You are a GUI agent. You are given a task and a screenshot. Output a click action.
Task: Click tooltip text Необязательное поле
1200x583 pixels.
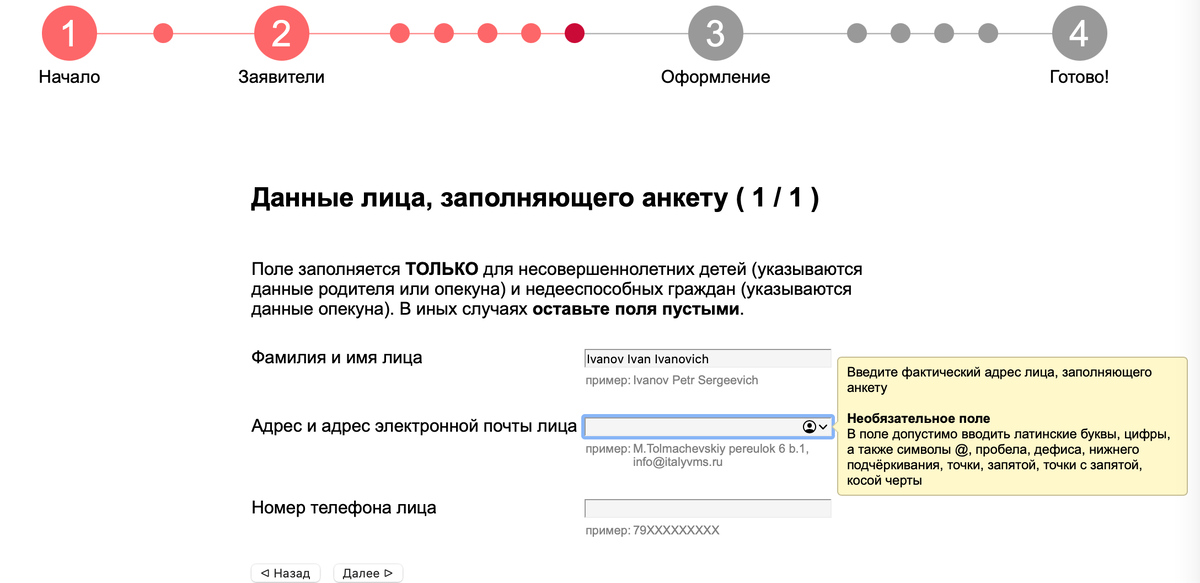tap(918, 418)
